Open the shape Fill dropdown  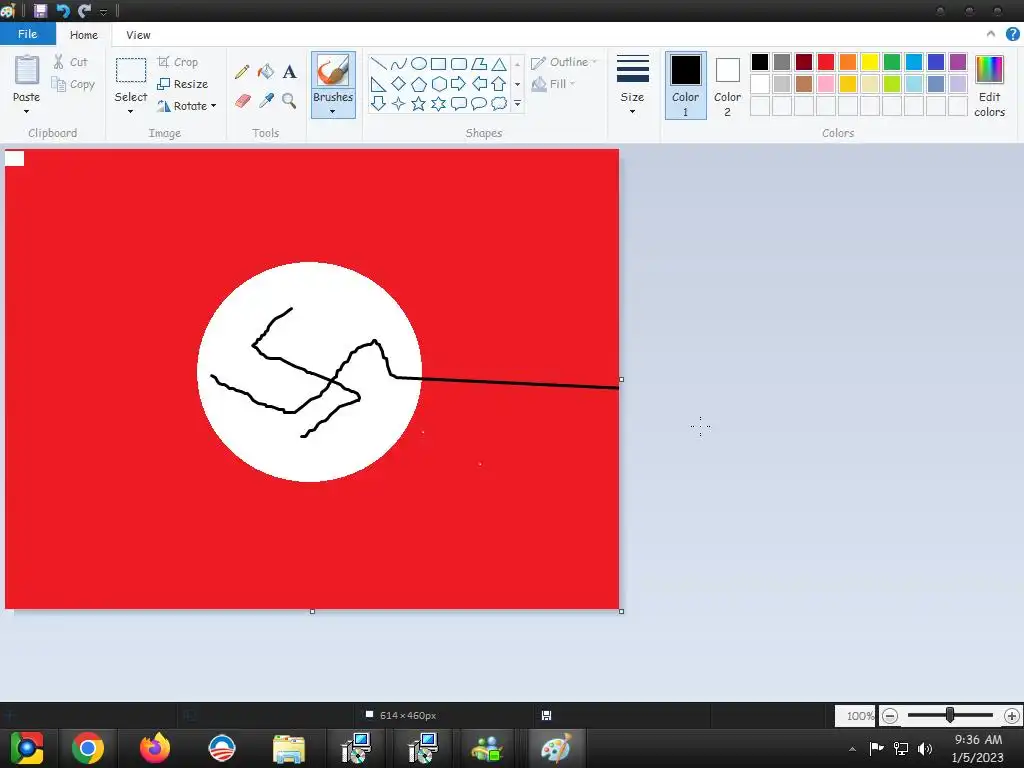pyautogui.click(x=553, y=84)
